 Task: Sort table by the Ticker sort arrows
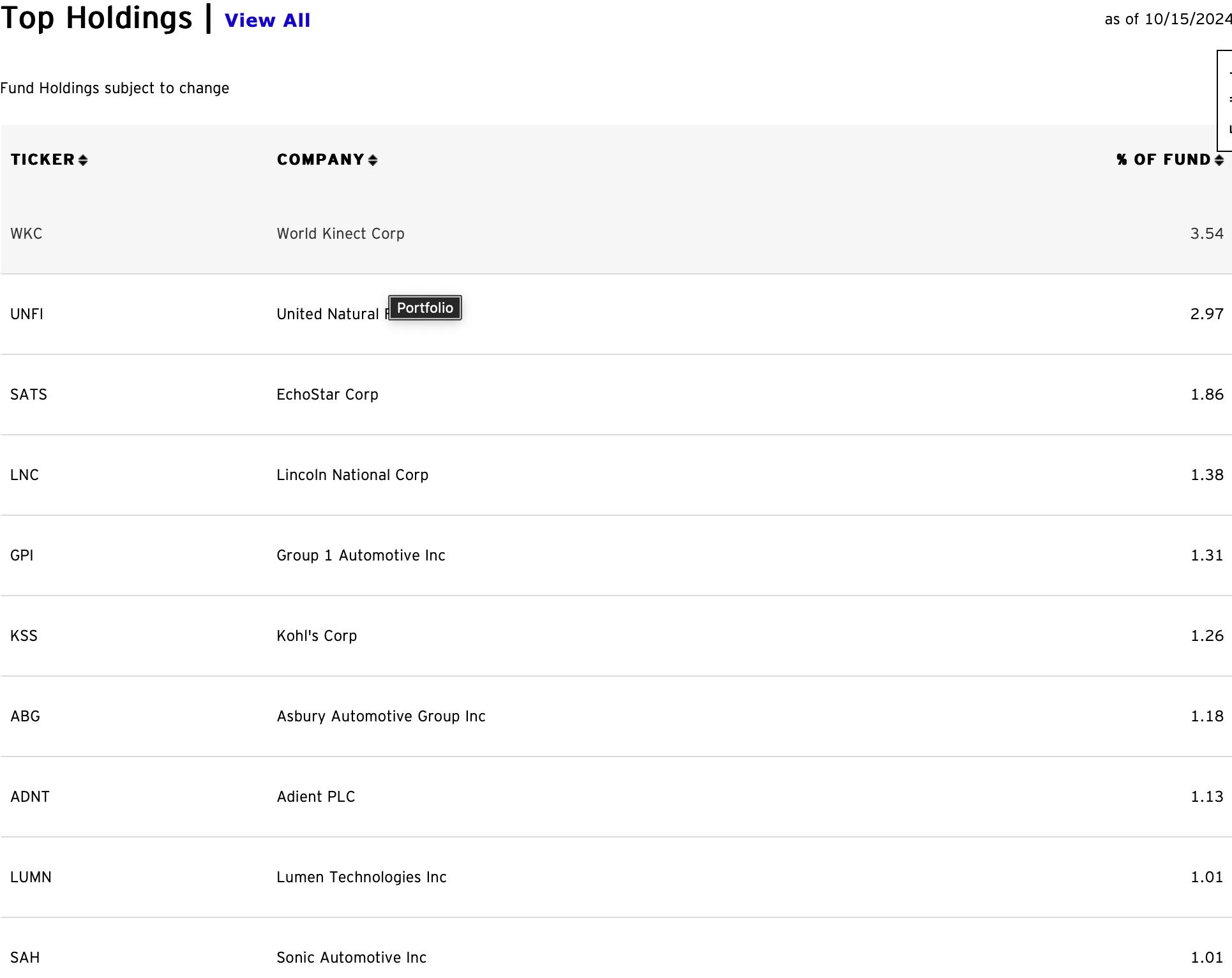tap(83, 160)
